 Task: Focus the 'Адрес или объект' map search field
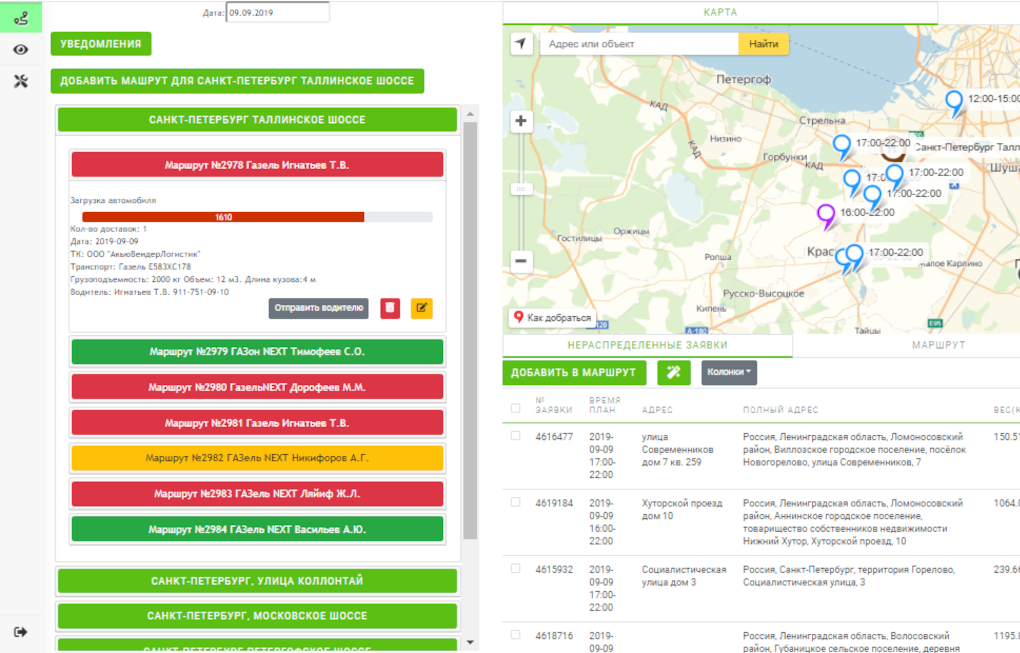[x=639, y=44]
